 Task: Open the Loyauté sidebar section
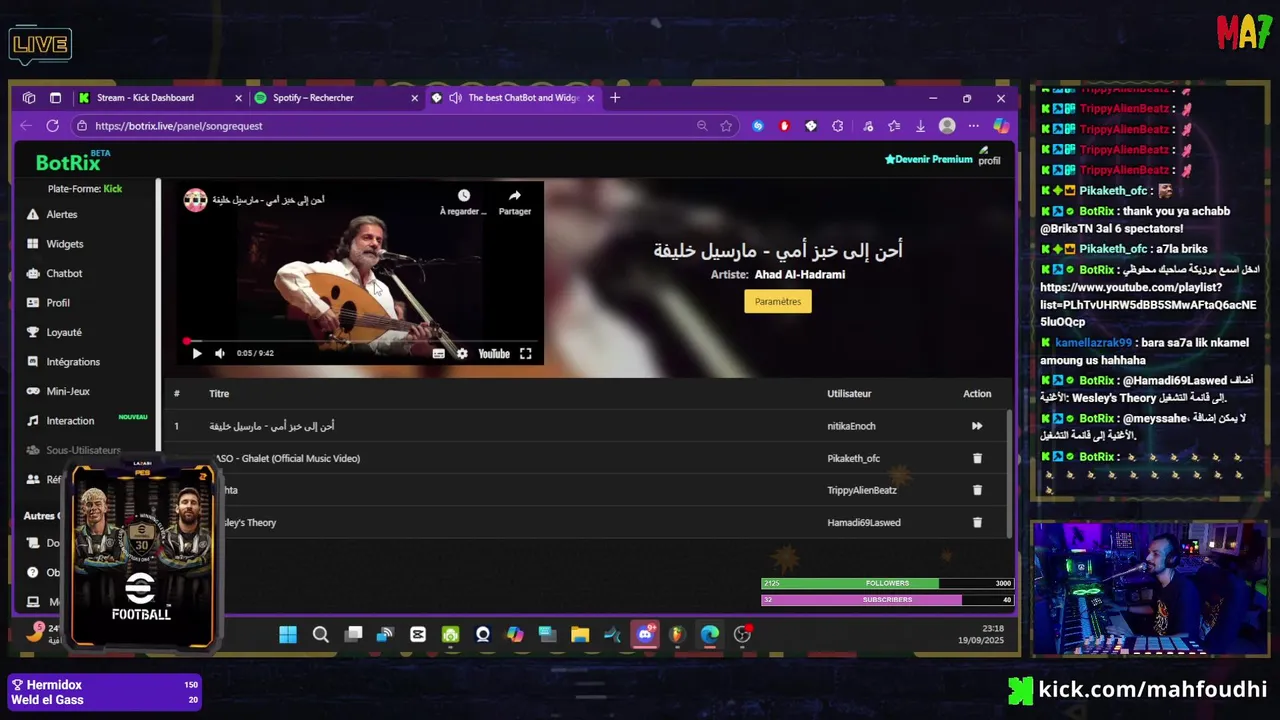[x=64, y=332]
